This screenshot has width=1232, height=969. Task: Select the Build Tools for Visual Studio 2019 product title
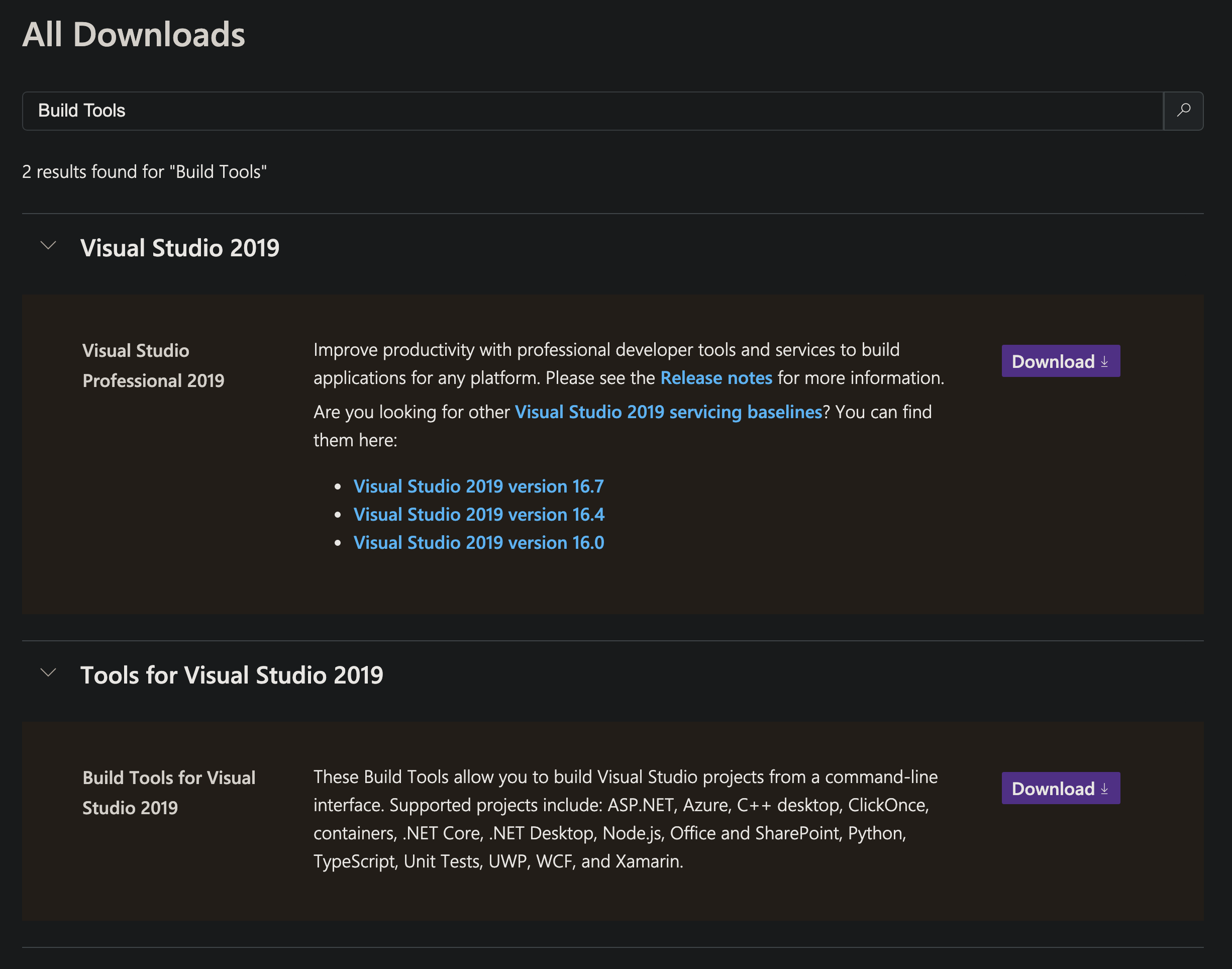pyautogui.click(x=168, y=793)
